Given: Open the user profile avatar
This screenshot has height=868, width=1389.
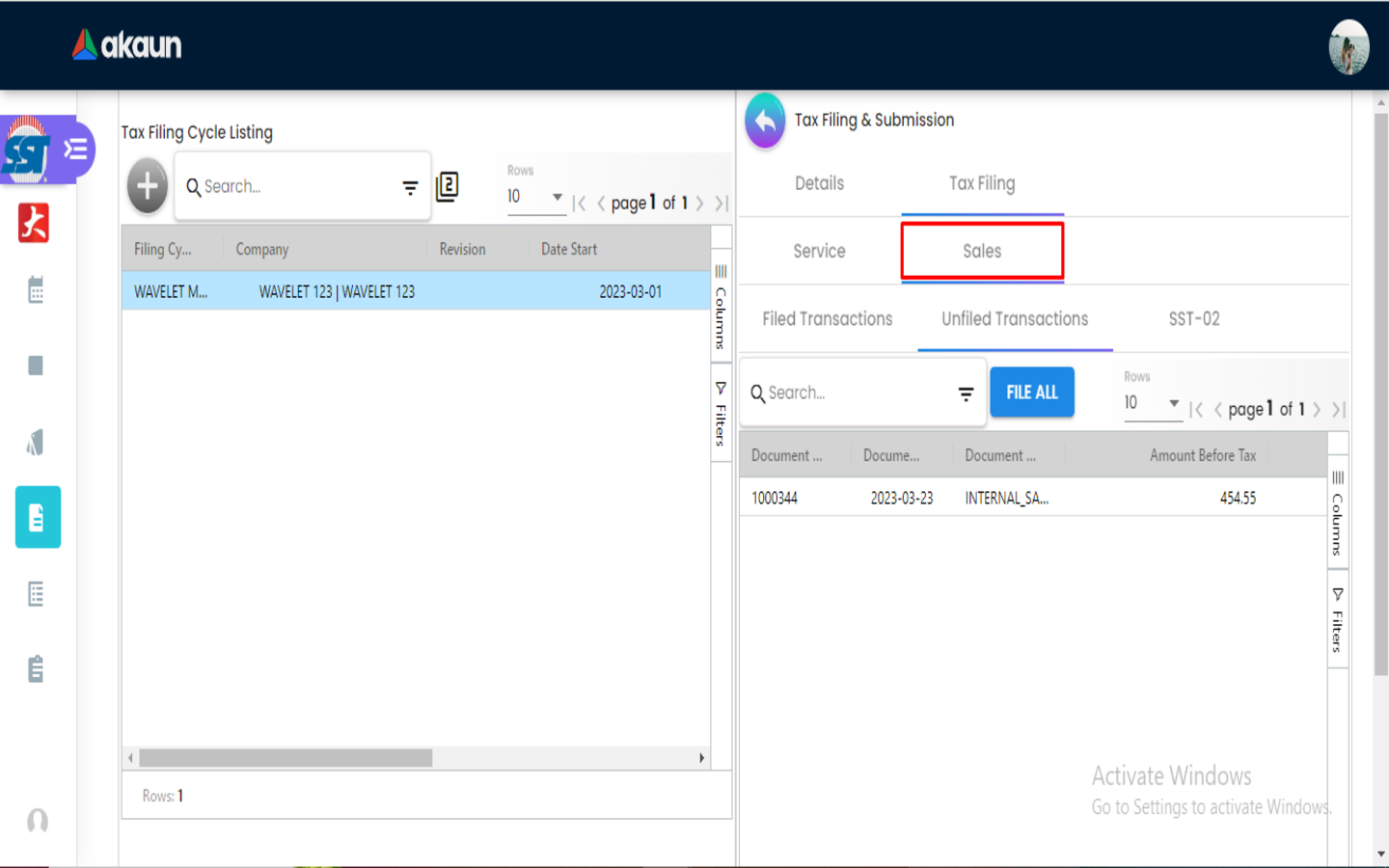Looking at the screenshot, I should [x=1348, y=46].
